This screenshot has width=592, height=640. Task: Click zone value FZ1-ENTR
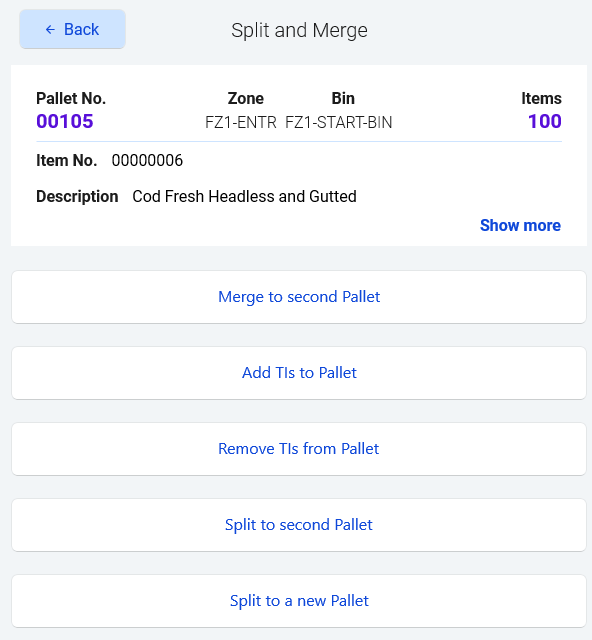tap(241, 122)
